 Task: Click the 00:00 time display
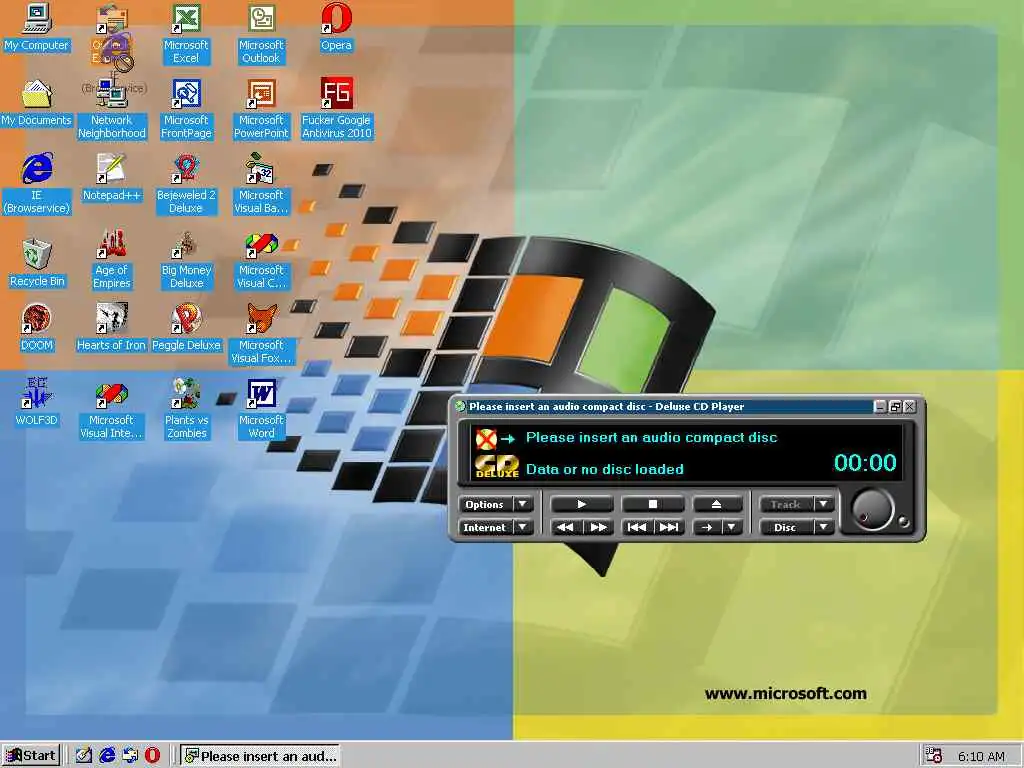pyautogui.click(x=865, y=463)
